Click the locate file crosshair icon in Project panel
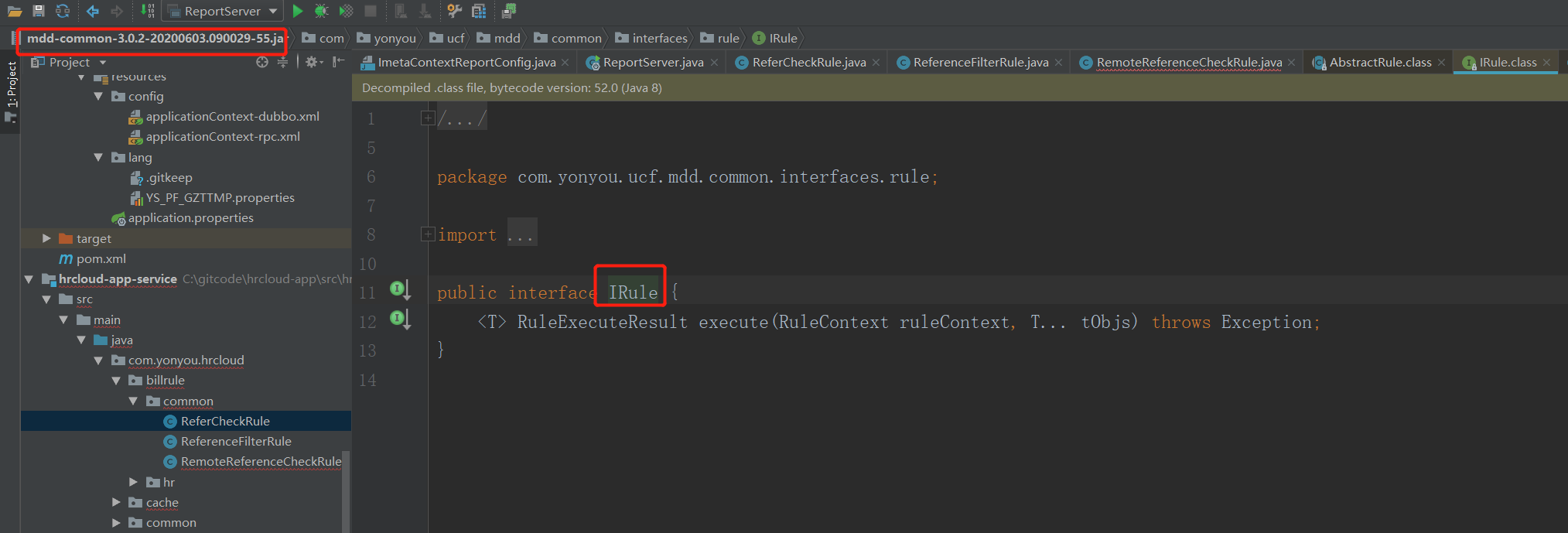Screen dimensions: 1568x533 (262, 62)
